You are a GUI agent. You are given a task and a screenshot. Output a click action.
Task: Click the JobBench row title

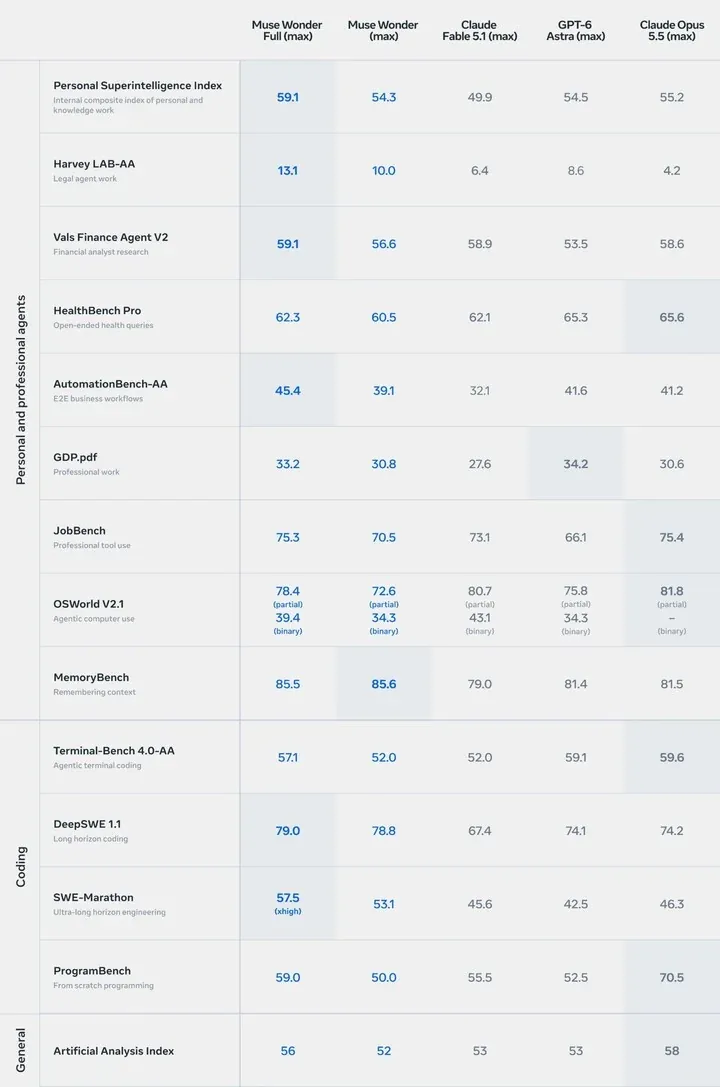(80, 530)
